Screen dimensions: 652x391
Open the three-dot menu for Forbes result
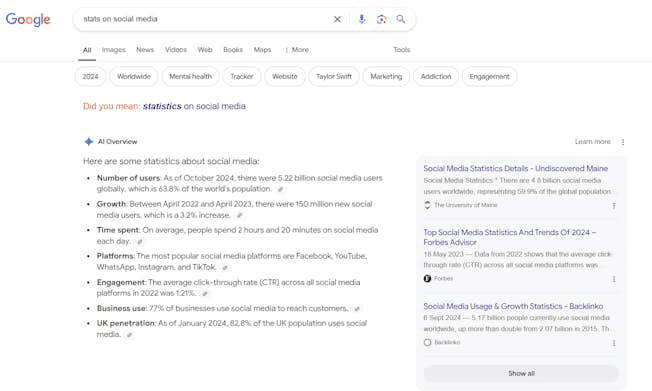614,279
